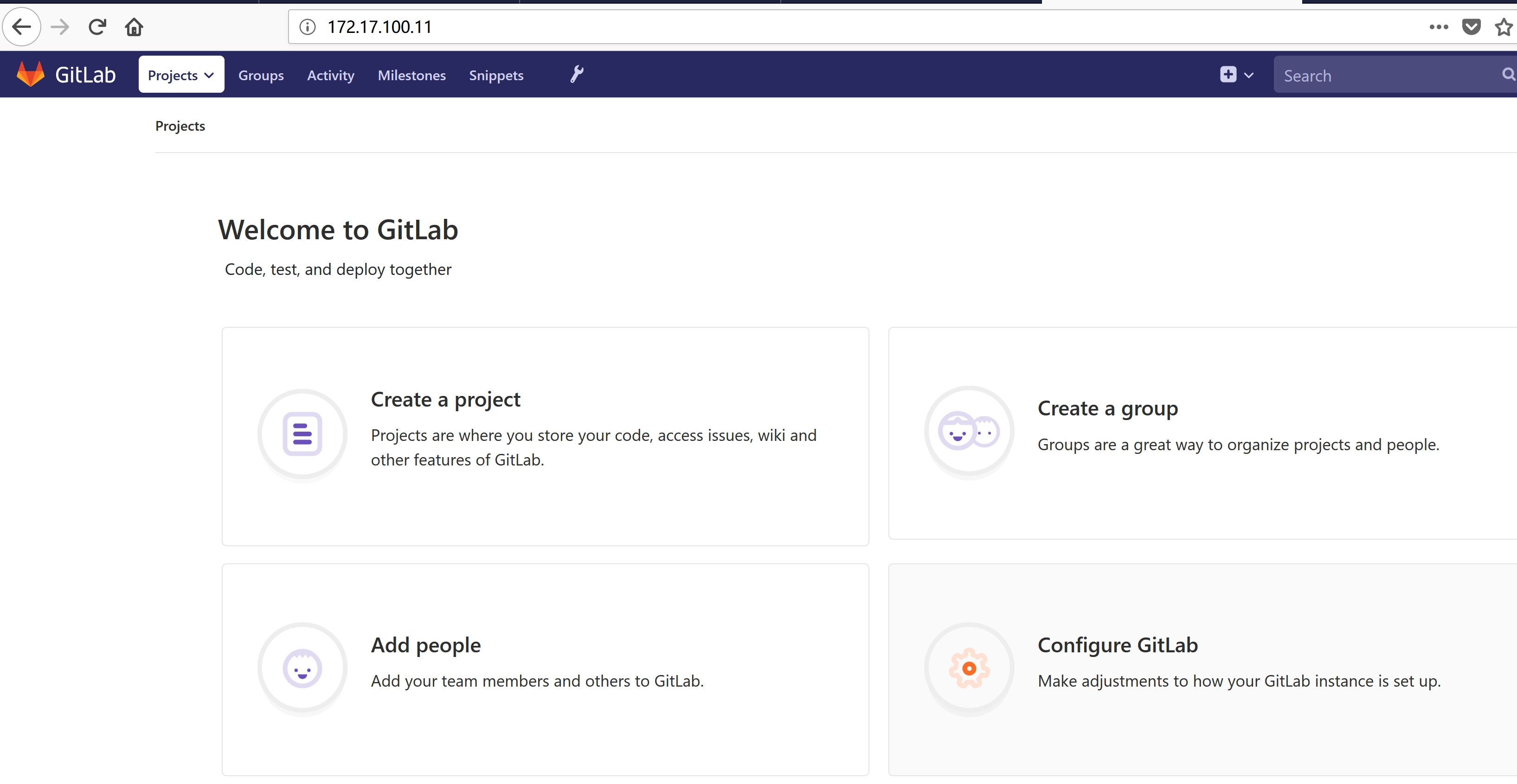
Task: Open the page actions three-dot menu
Action: (1439, 26)
